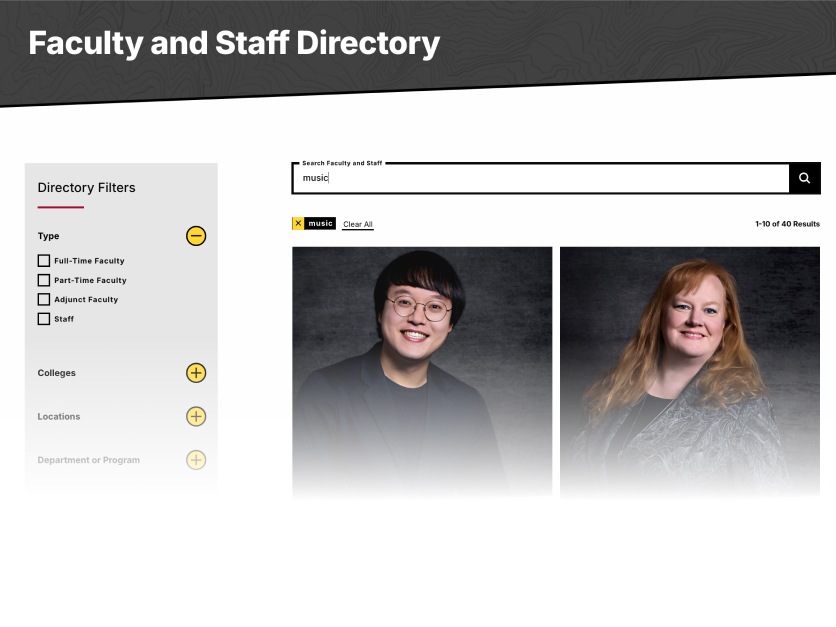Open profile photo of man with glasses
Screen dimensions: 836x627
[422, 371]
